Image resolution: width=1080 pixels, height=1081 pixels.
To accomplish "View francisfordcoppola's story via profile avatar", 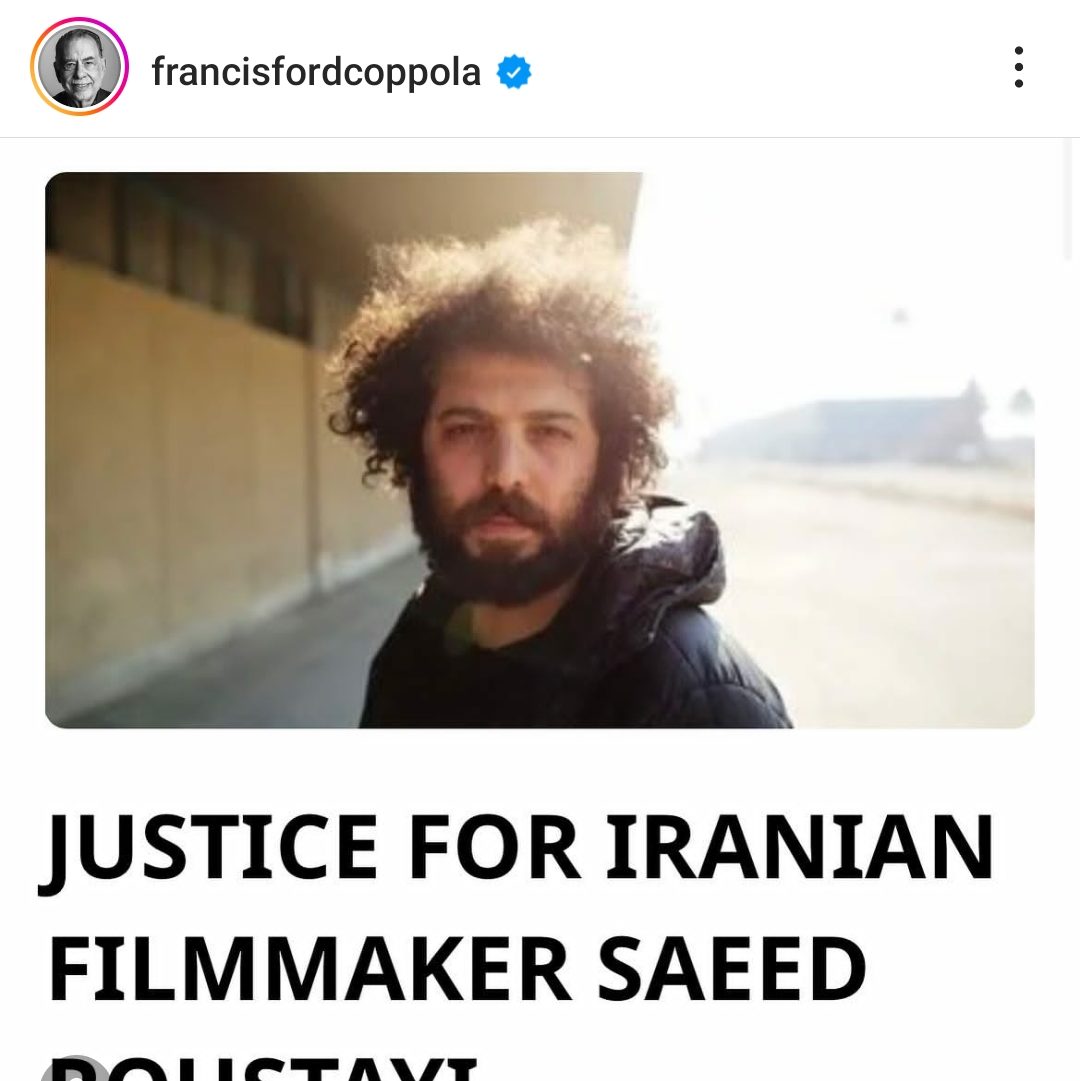I will 79,67.
